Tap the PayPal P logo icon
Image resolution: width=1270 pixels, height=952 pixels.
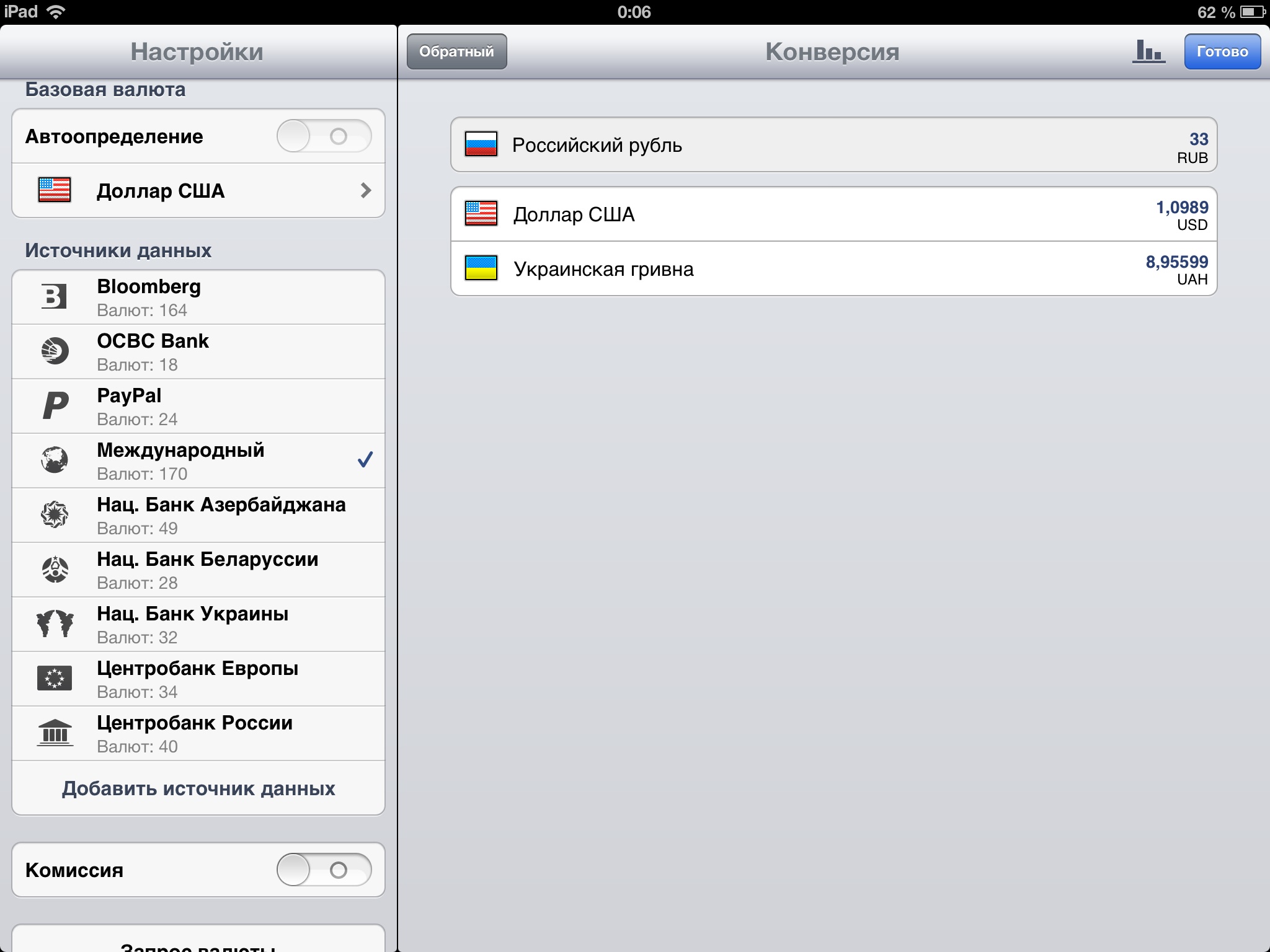pyautogui.click(x=55, y=405)
